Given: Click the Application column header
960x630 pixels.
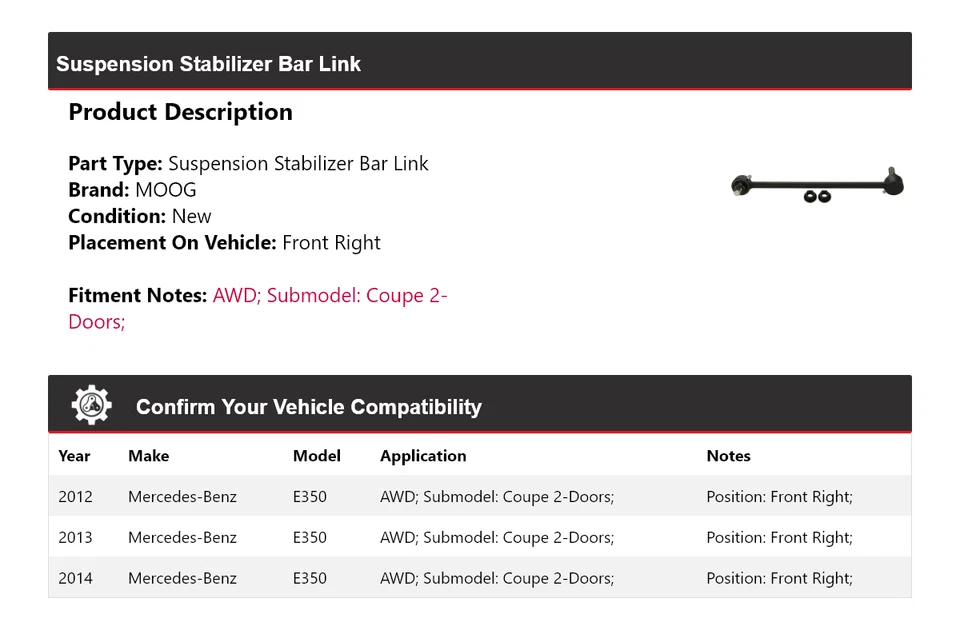Looking at the screenshot, I should pyautogui.click(x=422, y=456).
